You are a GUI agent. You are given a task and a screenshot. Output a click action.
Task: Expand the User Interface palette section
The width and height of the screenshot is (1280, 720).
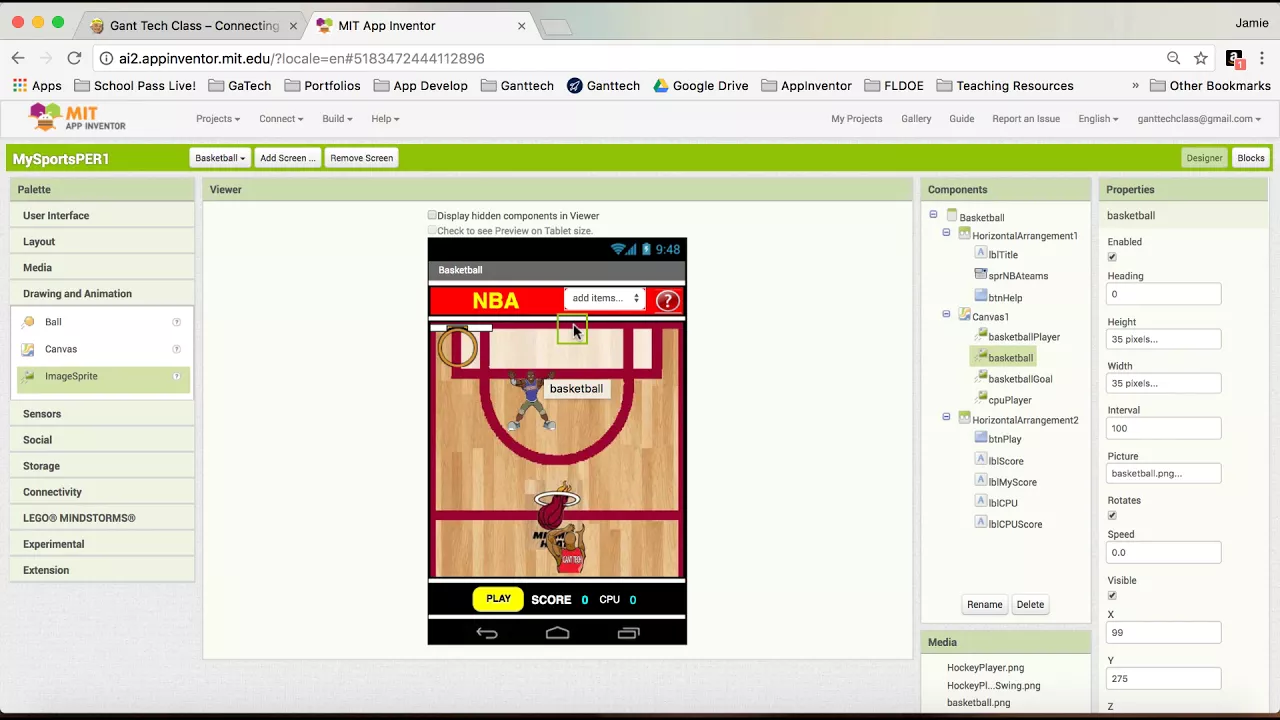click(x=103, y=215)
